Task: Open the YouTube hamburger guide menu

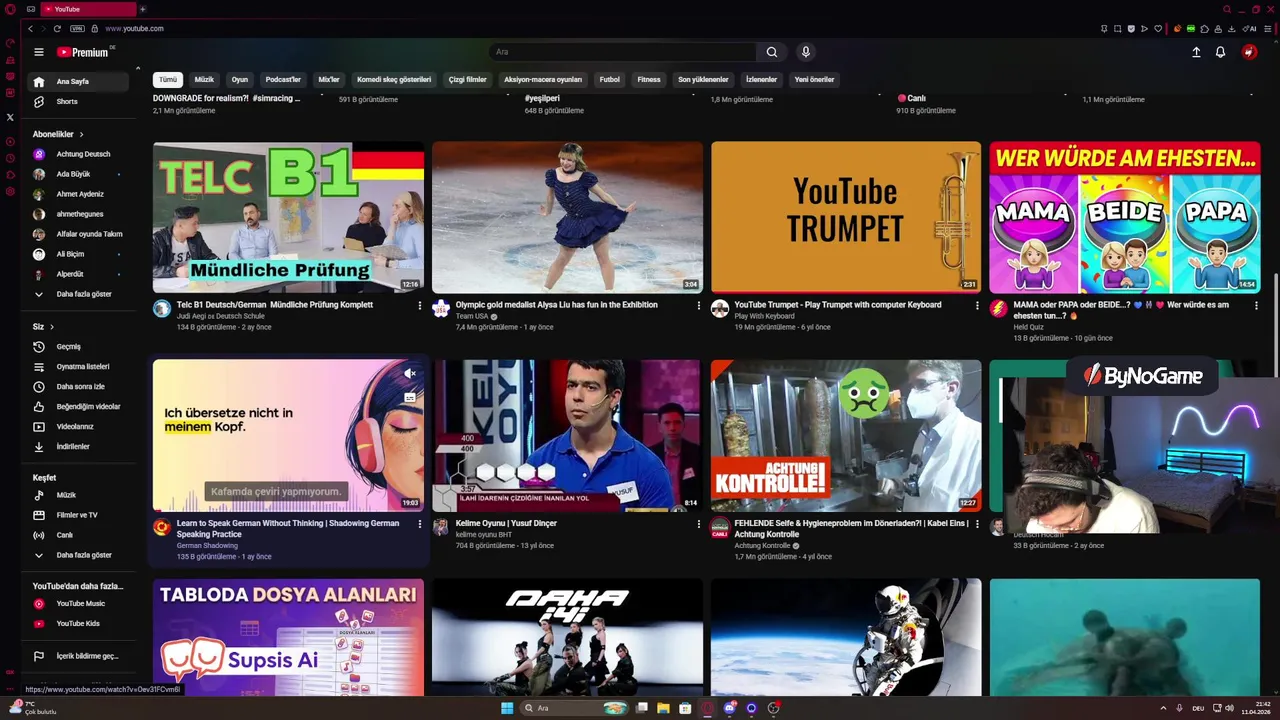Action: (39, 52)
